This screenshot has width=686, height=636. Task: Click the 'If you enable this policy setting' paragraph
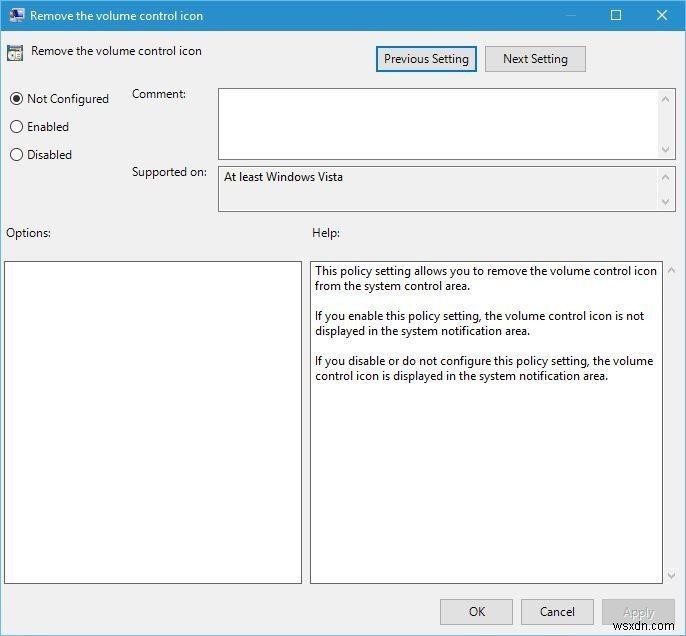[480, 323]
